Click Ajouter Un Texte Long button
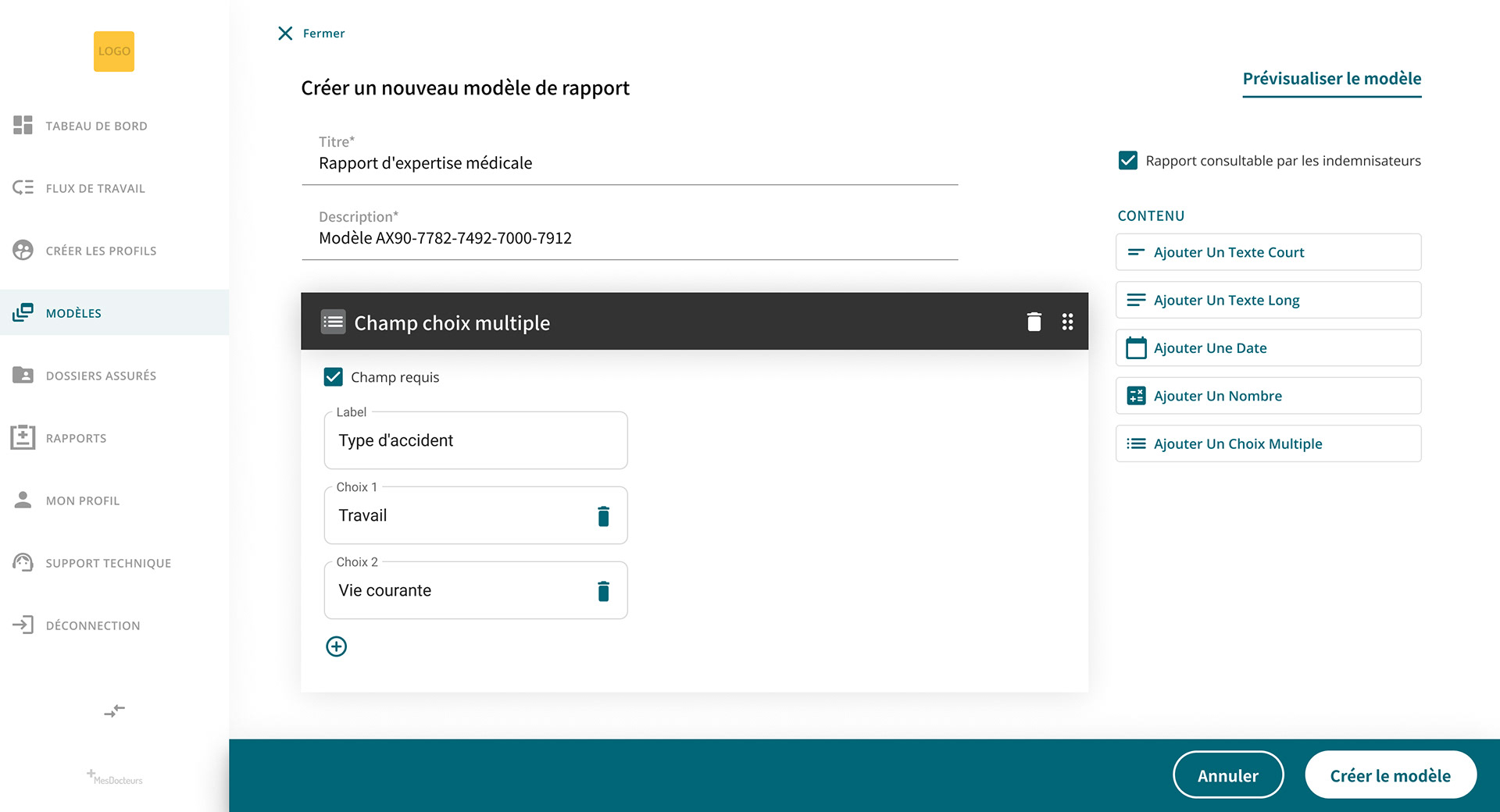Screen dimensions: 1500x812 click(x=1268, y=300)
